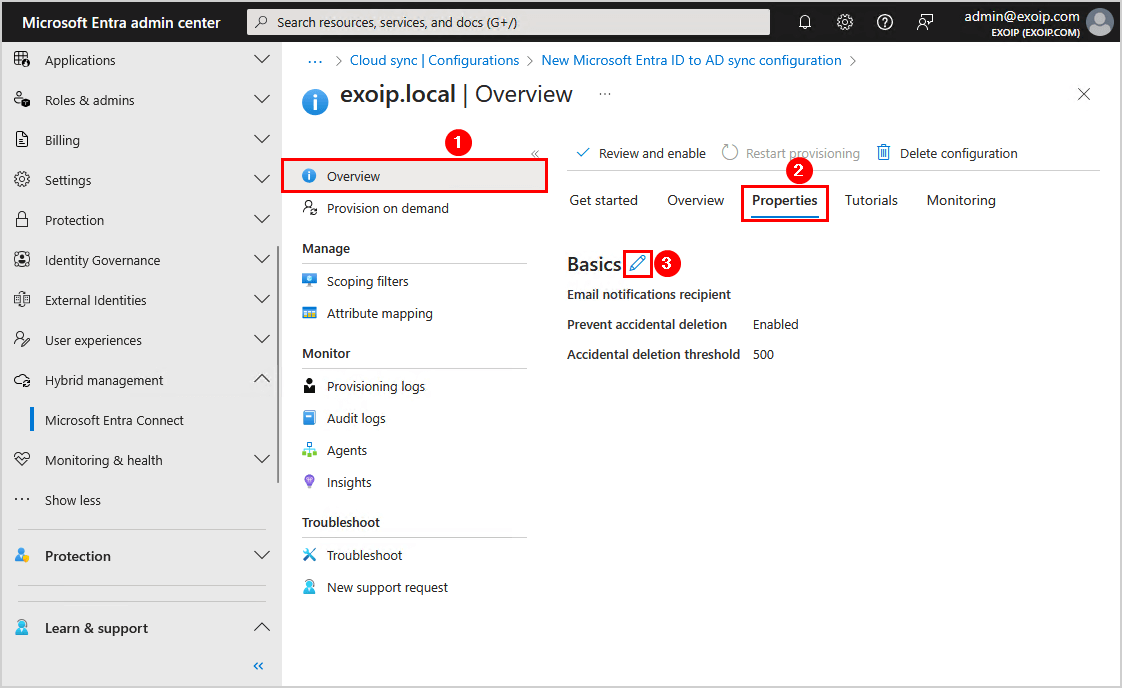
Task: Follow the Cloud sync | Configurations breadcrumb
Action: tap(434, 60)
